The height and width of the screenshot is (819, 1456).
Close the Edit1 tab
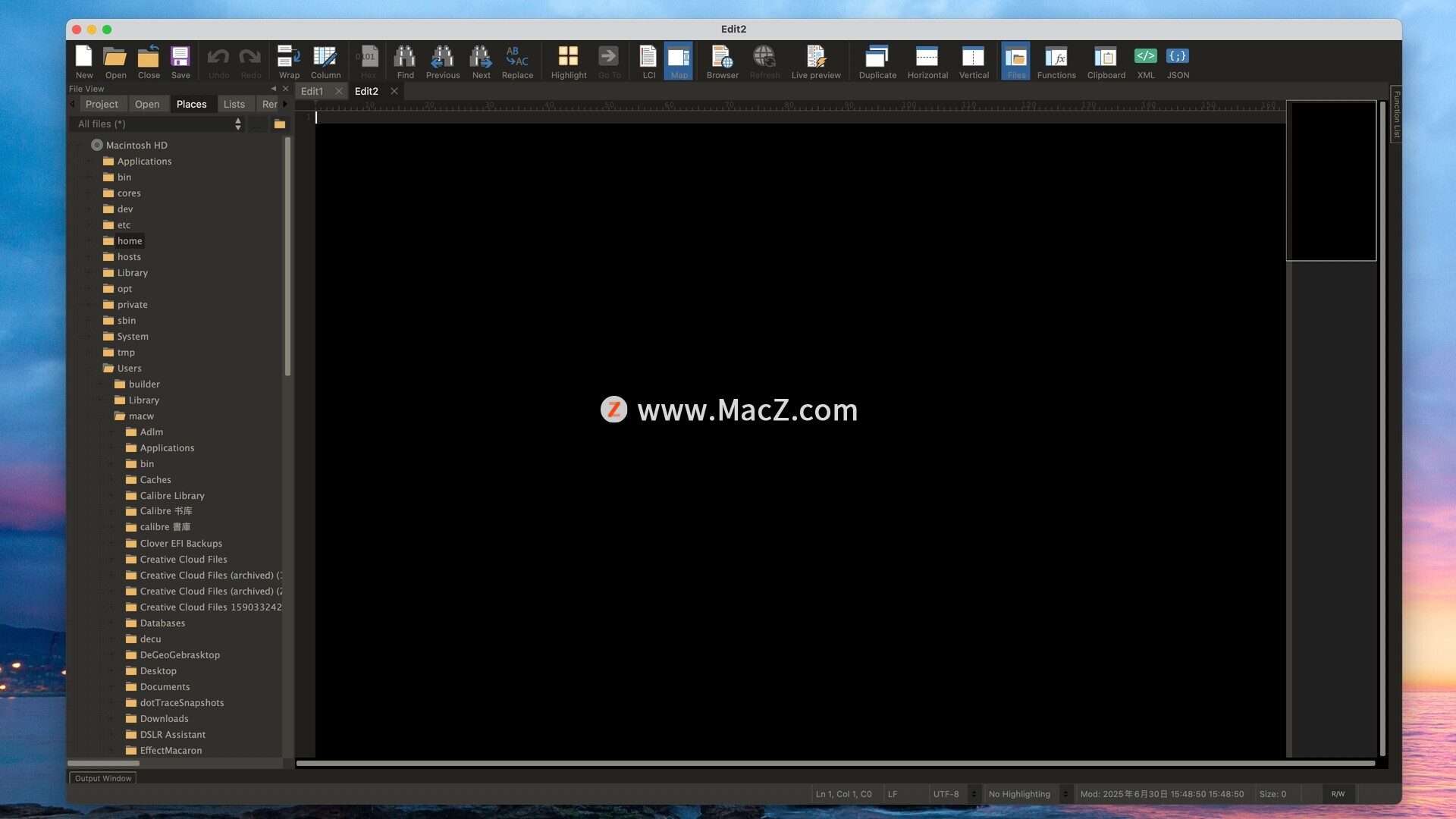click(x=339, y=91)
